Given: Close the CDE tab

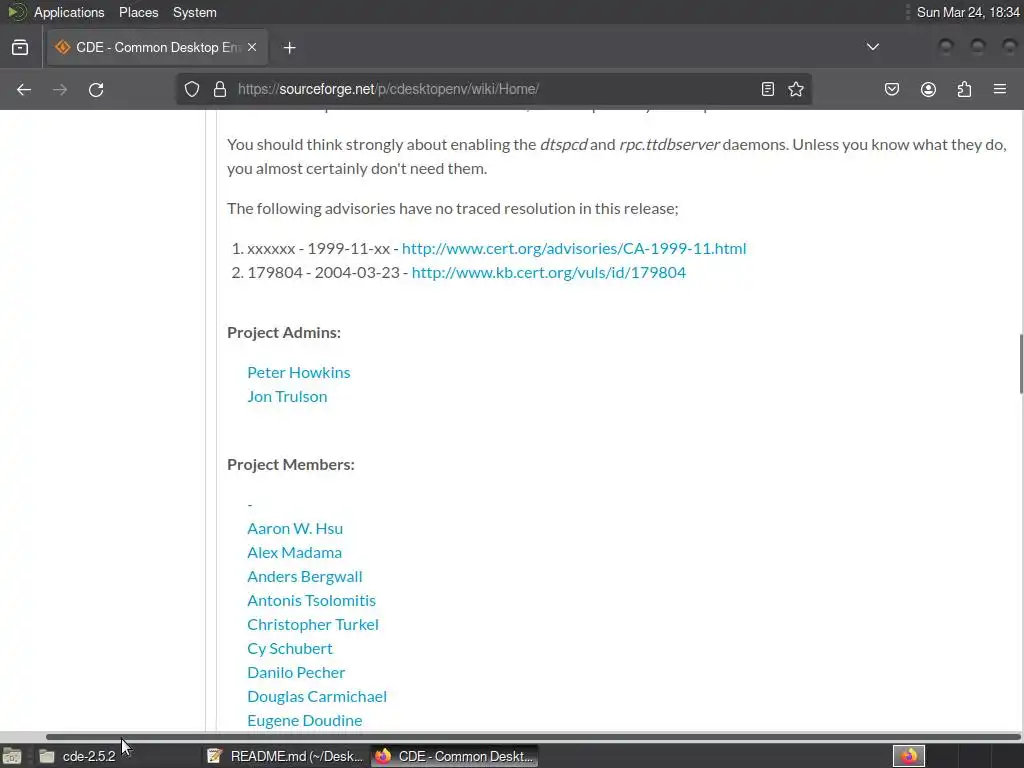Looking at the screenshot, I should click(252, 48).
